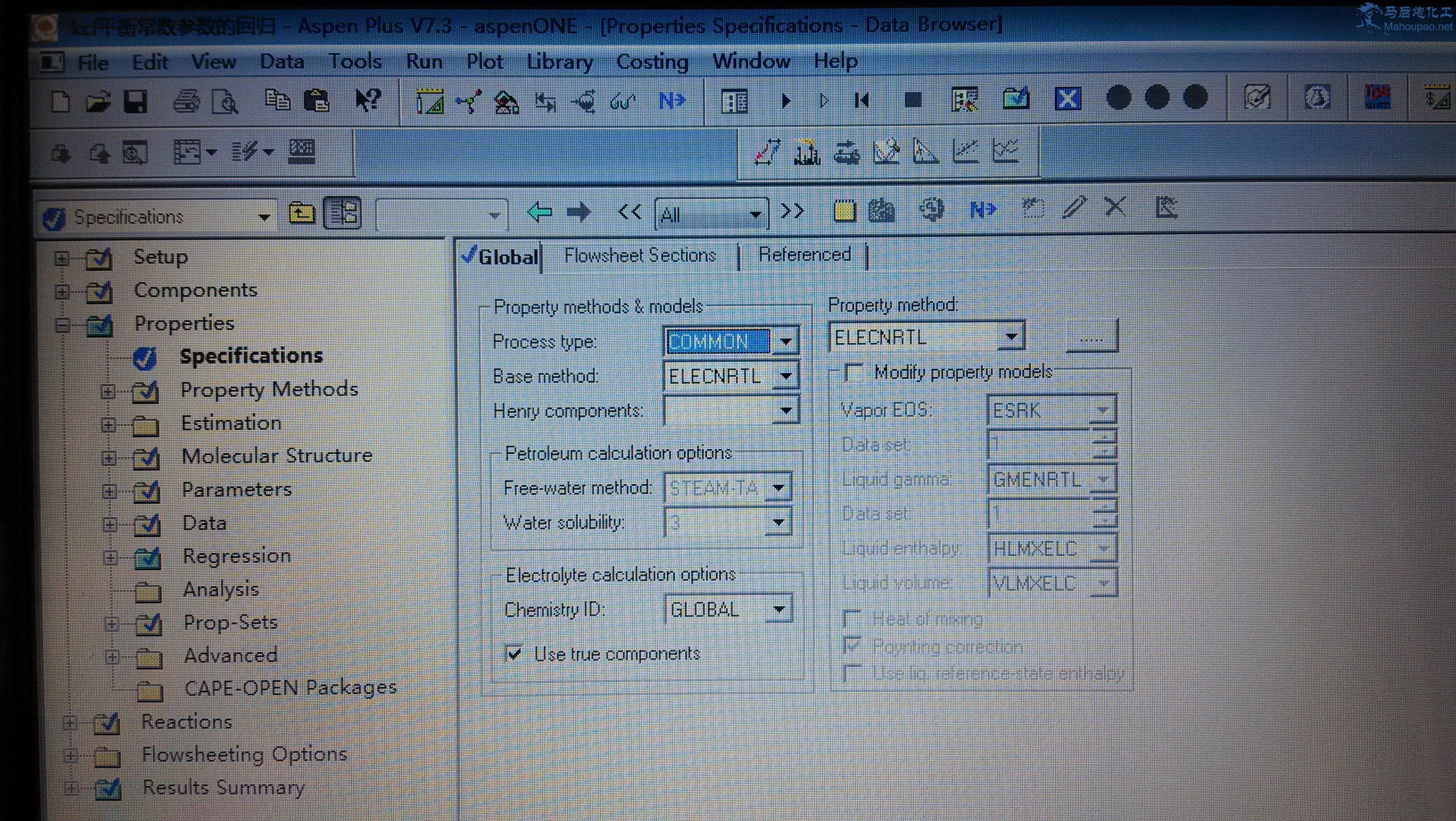Open Results Summary in tree
This screenshot has height=821, width=1456.
tap(223, 788)
